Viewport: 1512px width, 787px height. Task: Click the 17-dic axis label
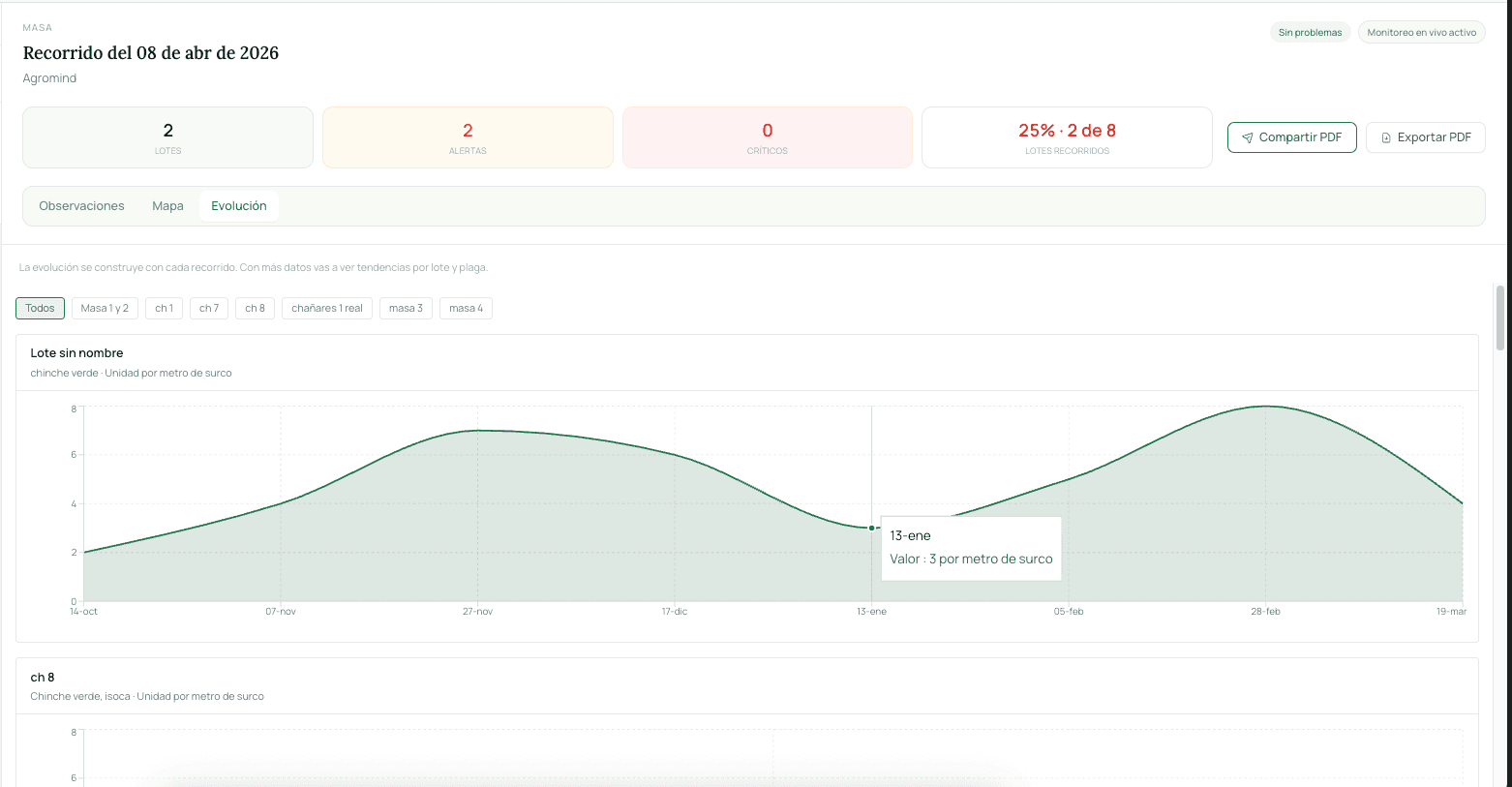pyautogui.click(x=675, y=612)
